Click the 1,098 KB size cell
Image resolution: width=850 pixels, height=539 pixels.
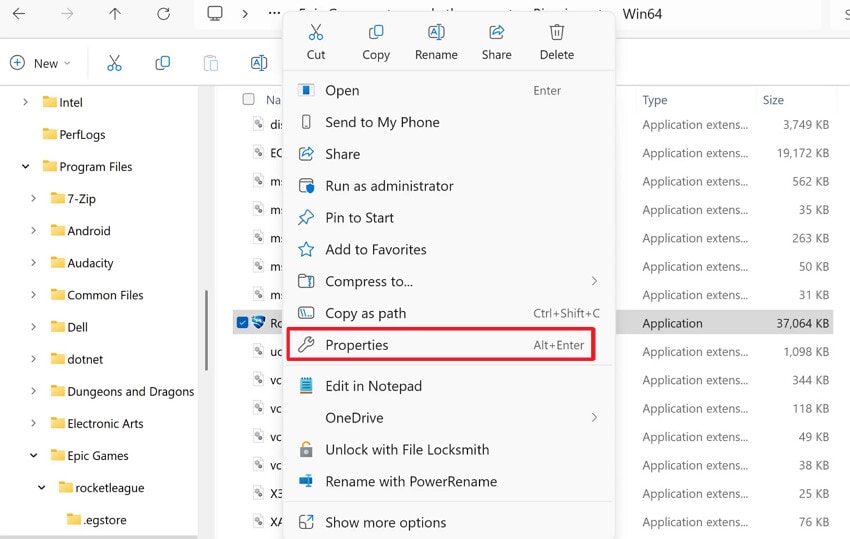click(x=806, y=352)
